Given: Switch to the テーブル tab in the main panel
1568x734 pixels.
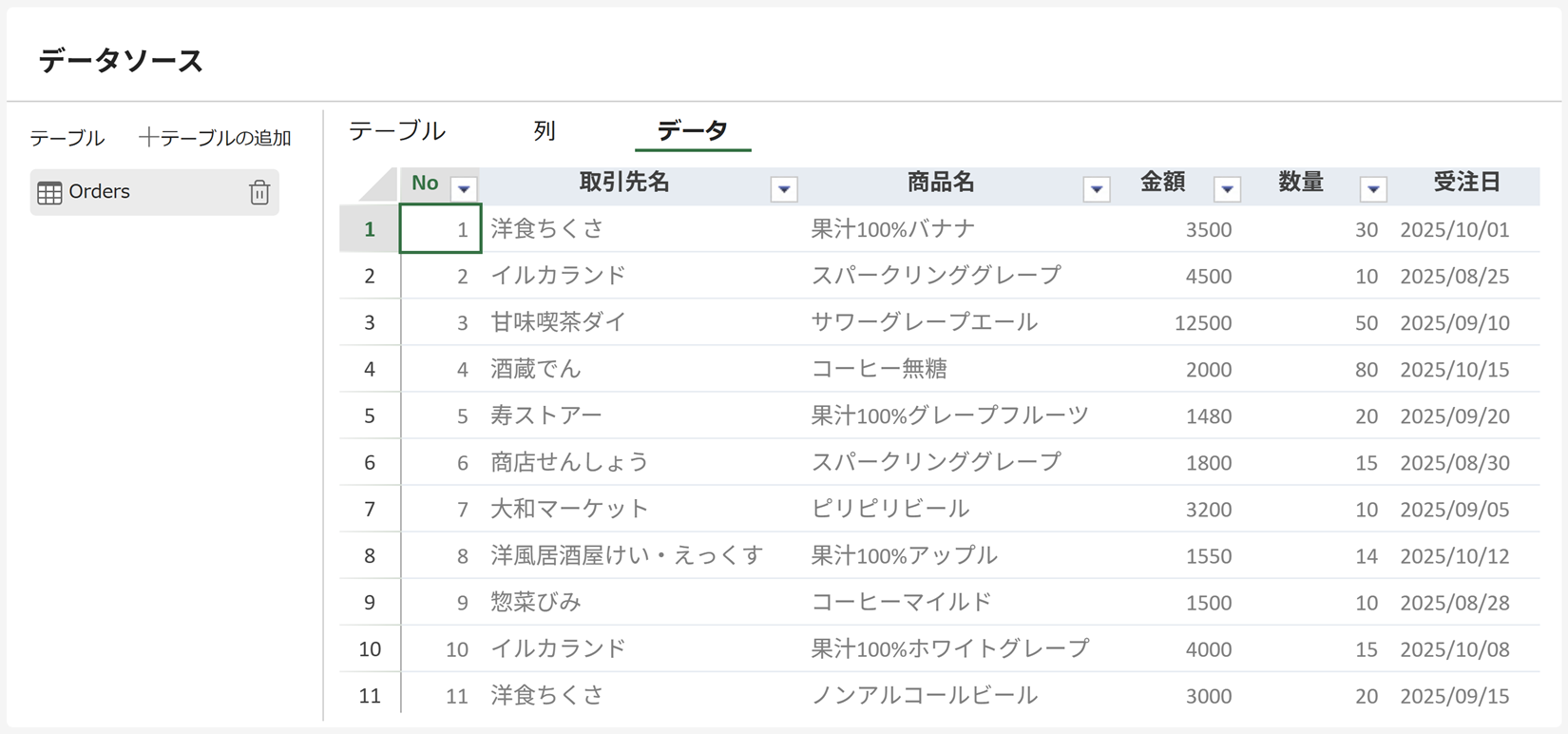Looking at the screenshot, I should 397,130.
